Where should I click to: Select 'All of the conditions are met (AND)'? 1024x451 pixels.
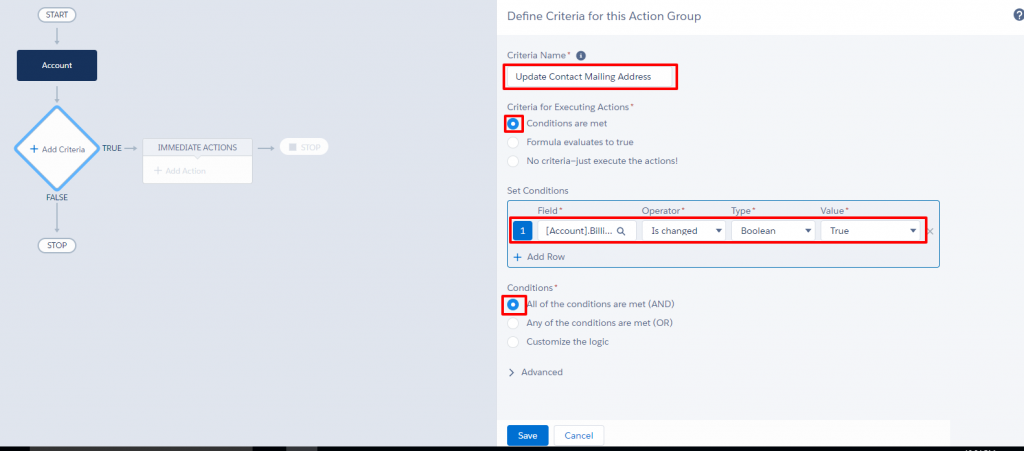tap(513, 304)
